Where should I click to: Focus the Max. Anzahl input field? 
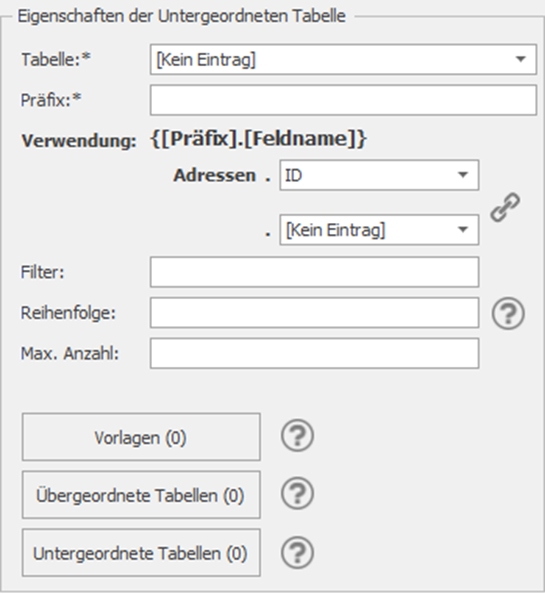314,353
